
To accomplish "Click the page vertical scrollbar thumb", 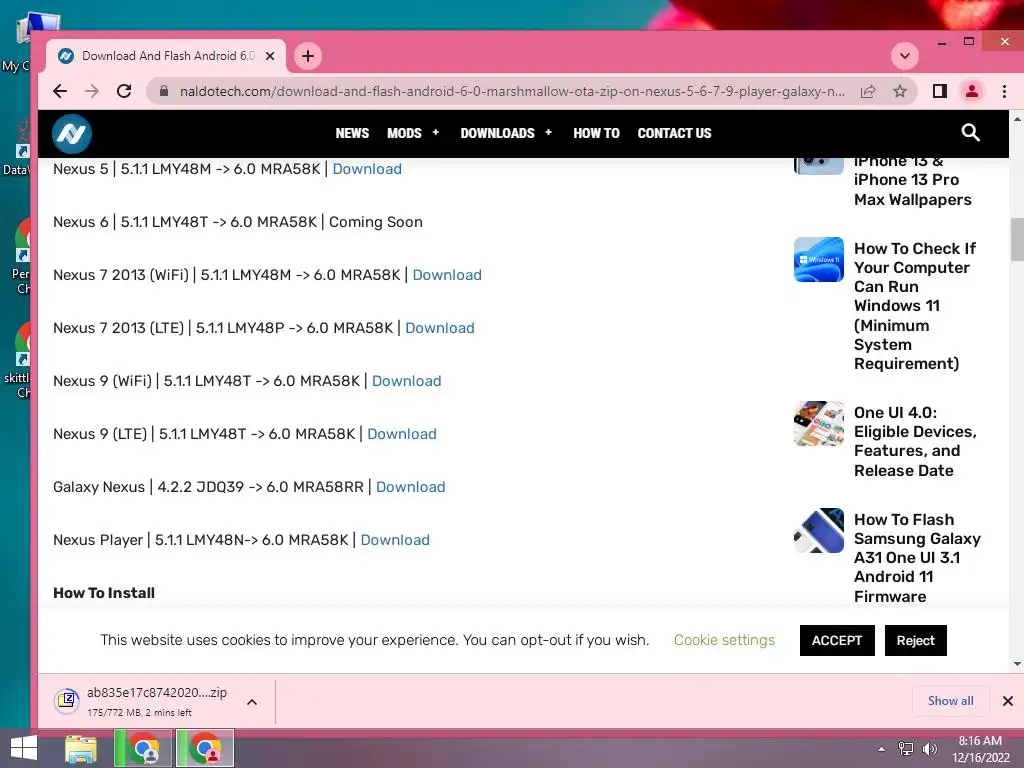I will (x=1017, y=239).
